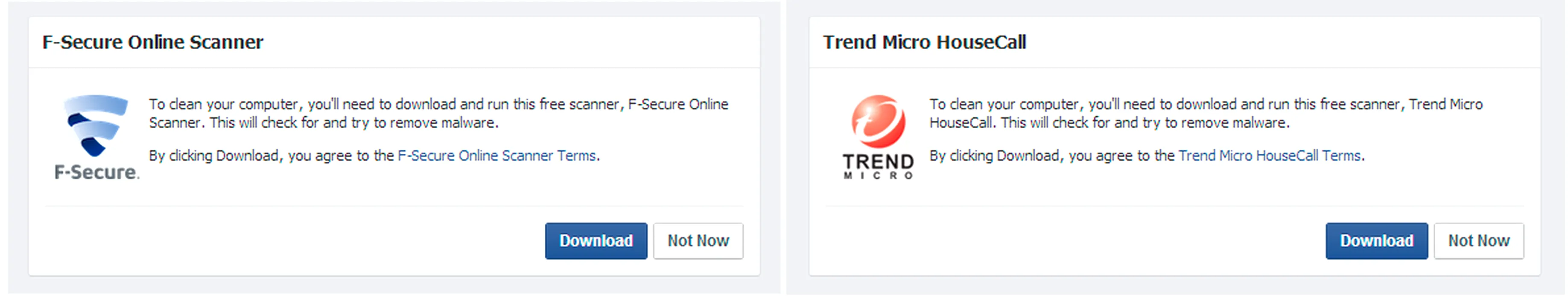Open the F-Secure Online Scanner Terms link

pyautogui.click(x=496, y=156)
